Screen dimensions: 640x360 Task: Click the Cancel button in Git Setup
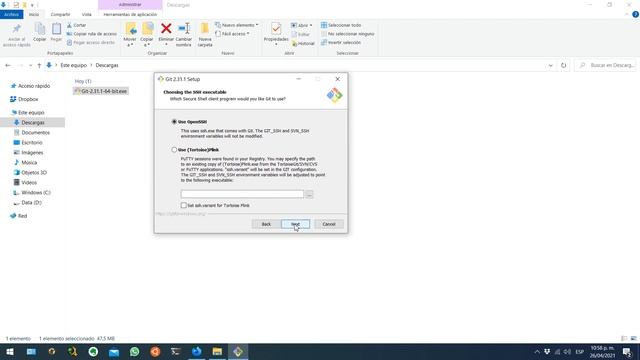329,224
